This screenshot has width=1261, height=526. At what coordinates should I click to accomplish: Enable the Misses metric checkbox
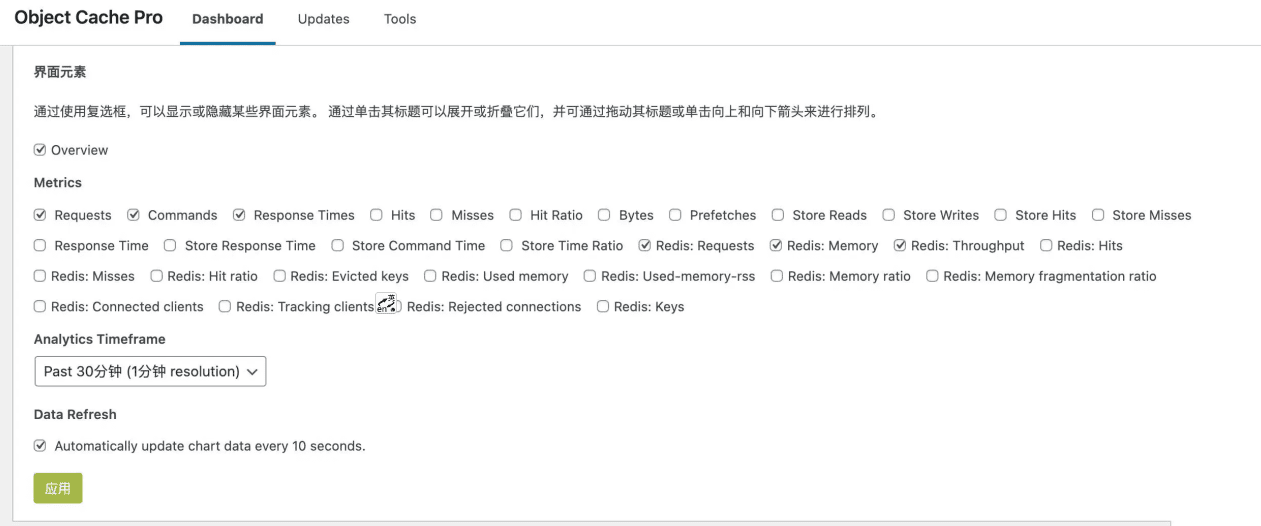[x=437, y=215]
